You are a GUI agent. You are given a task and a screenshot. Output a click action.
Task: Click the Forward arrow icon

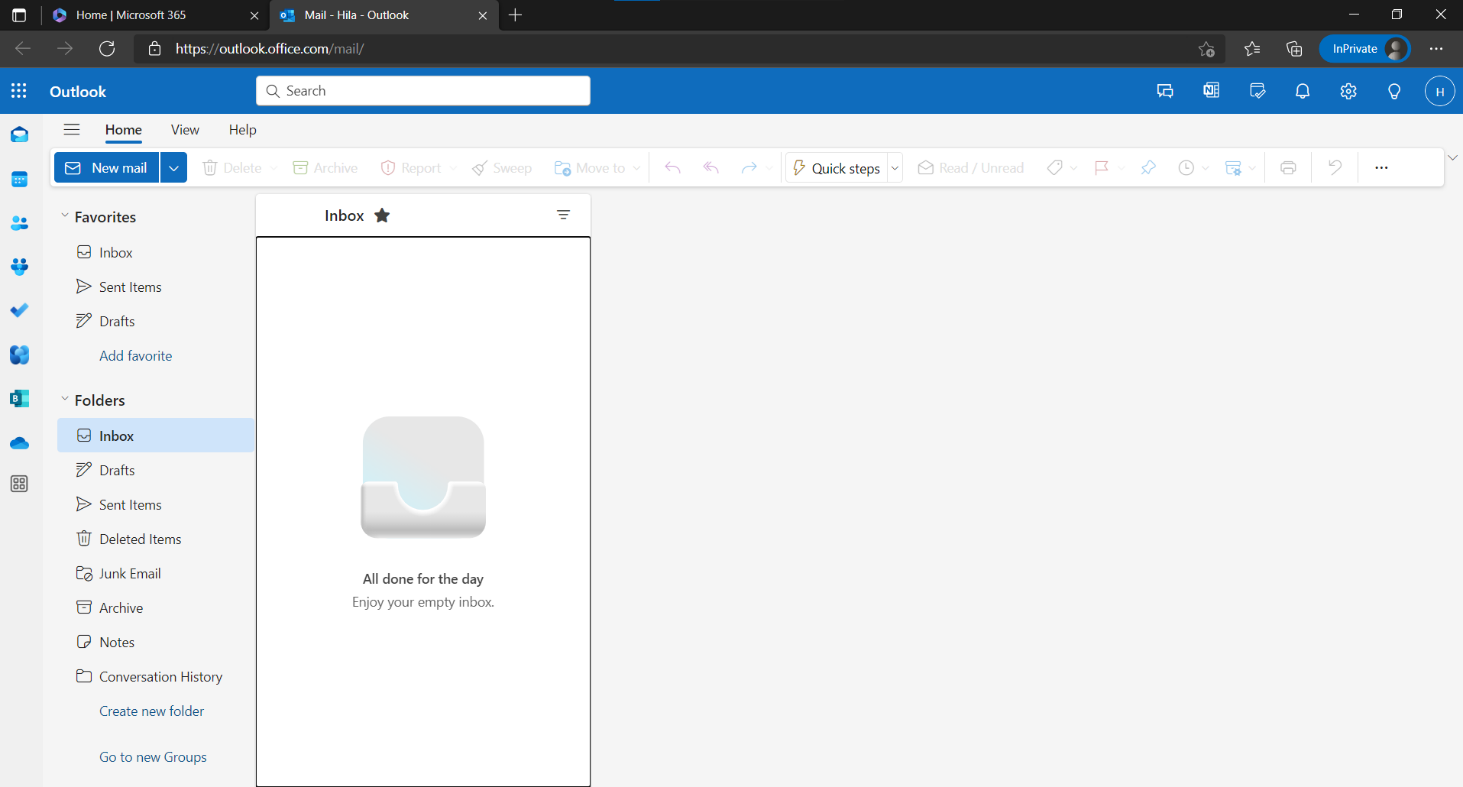[749, 168]
